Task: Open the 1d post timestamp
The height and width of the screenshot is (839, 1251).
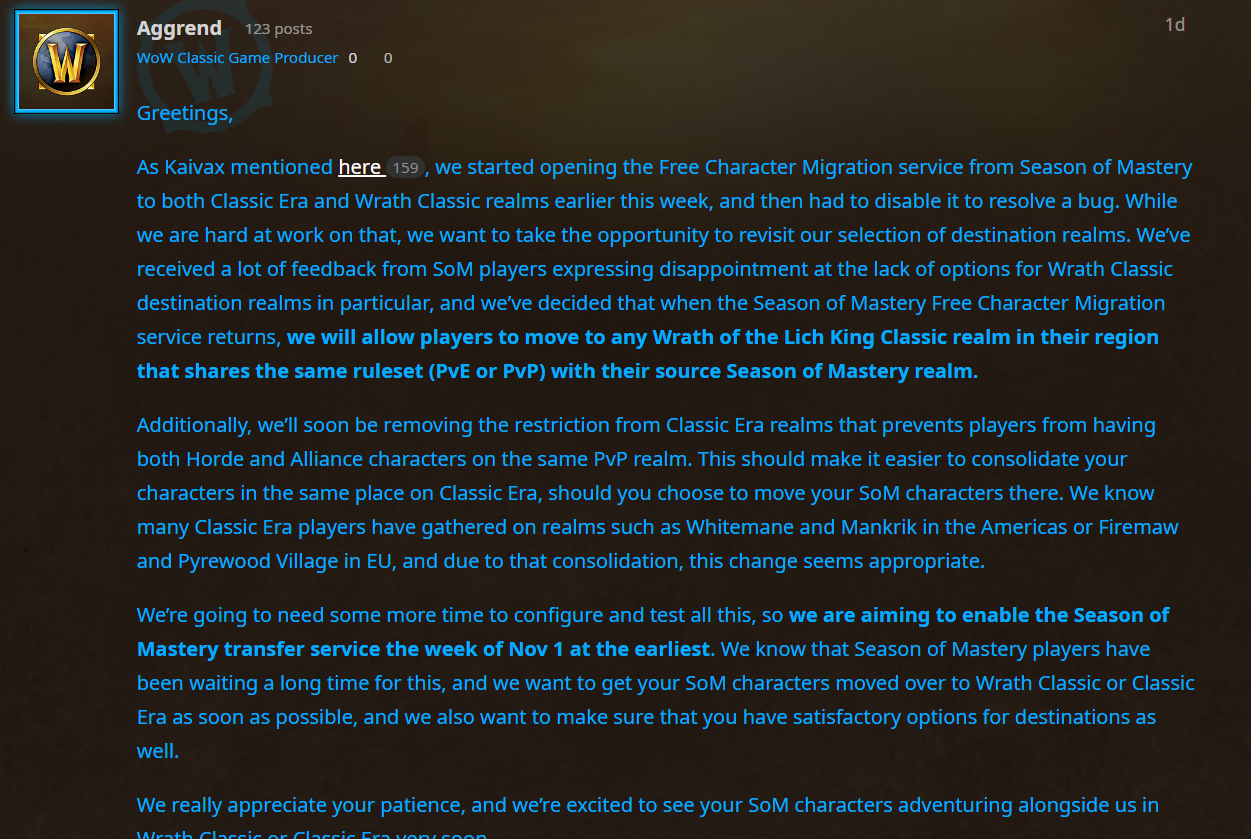Action: [x=1175, y=24]
